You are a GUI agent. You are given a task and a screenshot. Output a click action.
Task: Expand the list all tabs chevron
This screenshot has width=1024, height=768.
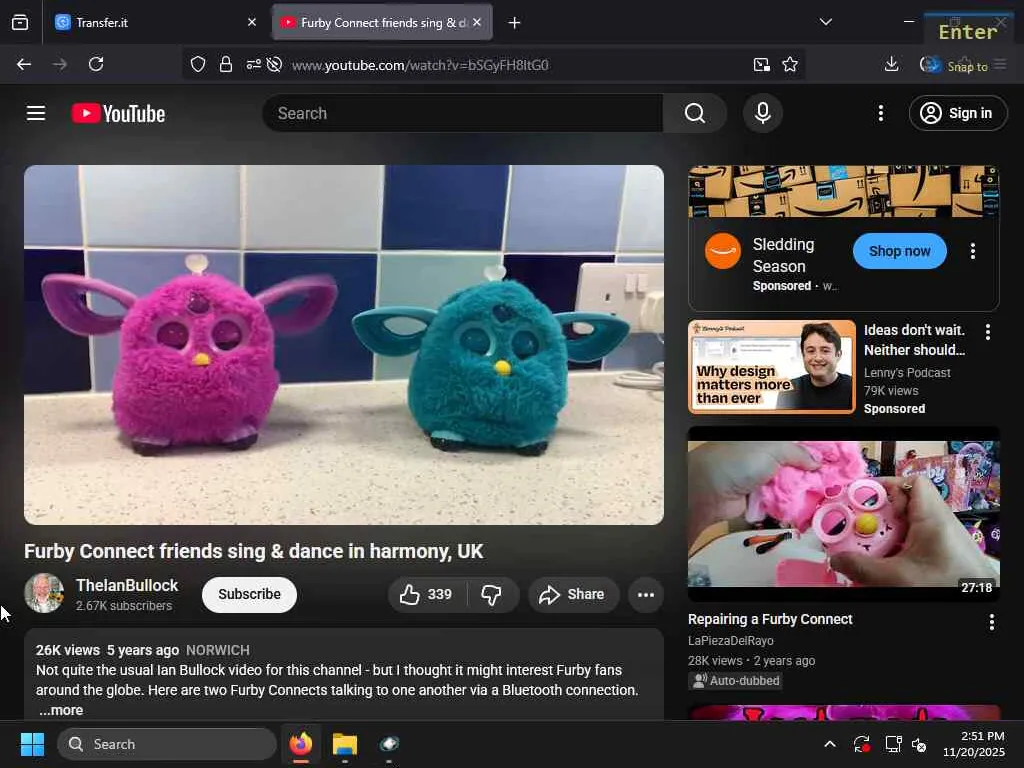(825, 22)
